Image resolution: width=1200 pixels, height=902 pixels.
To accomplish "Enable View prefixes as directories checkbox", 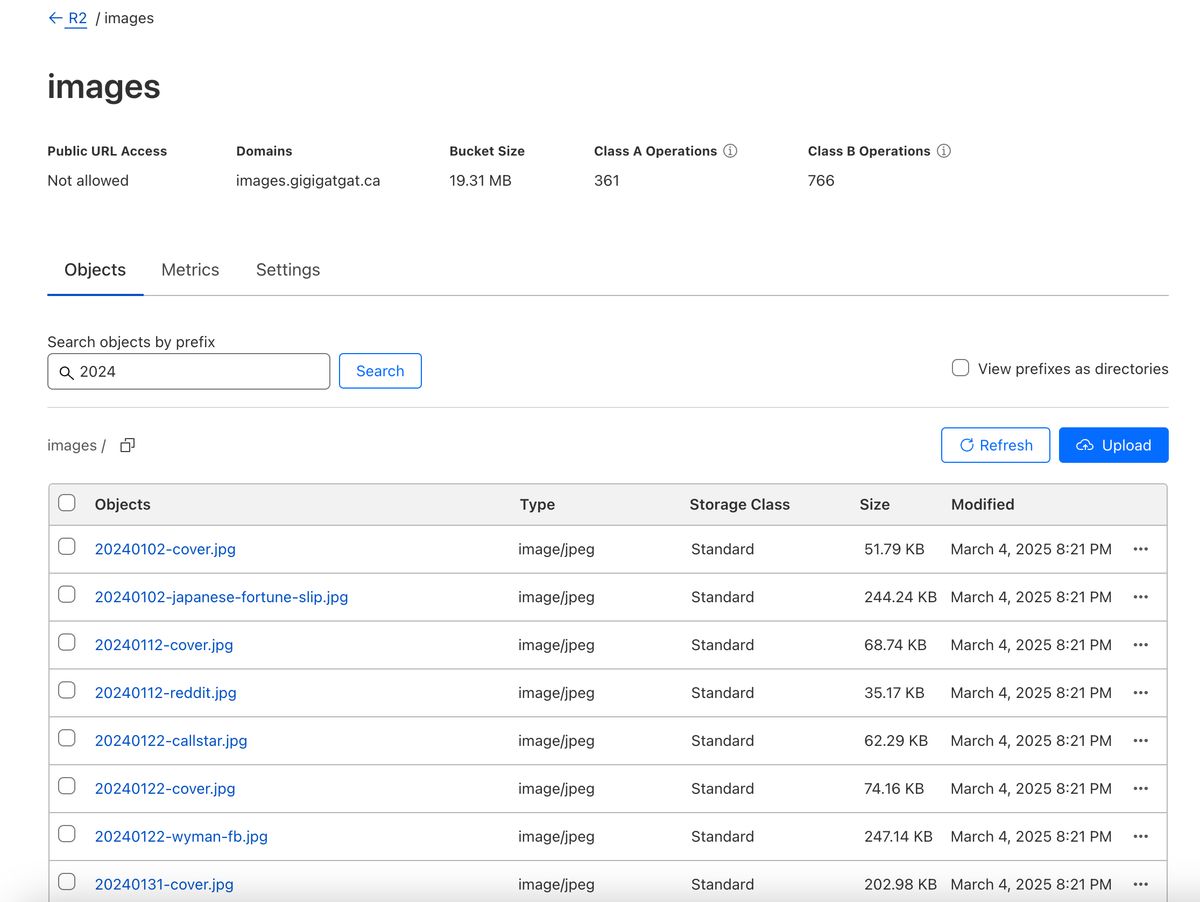I will coord(960,368).
